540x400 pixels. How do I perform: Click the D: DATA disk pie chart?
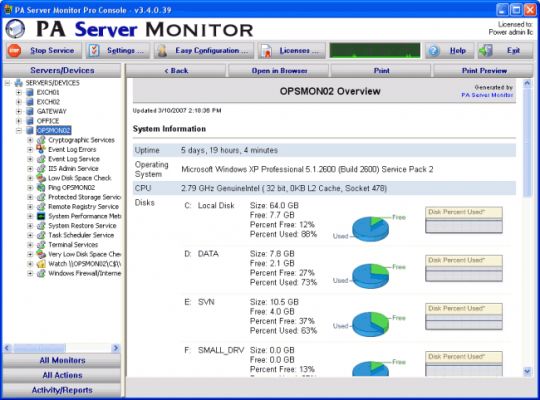[x=371, y=276]
